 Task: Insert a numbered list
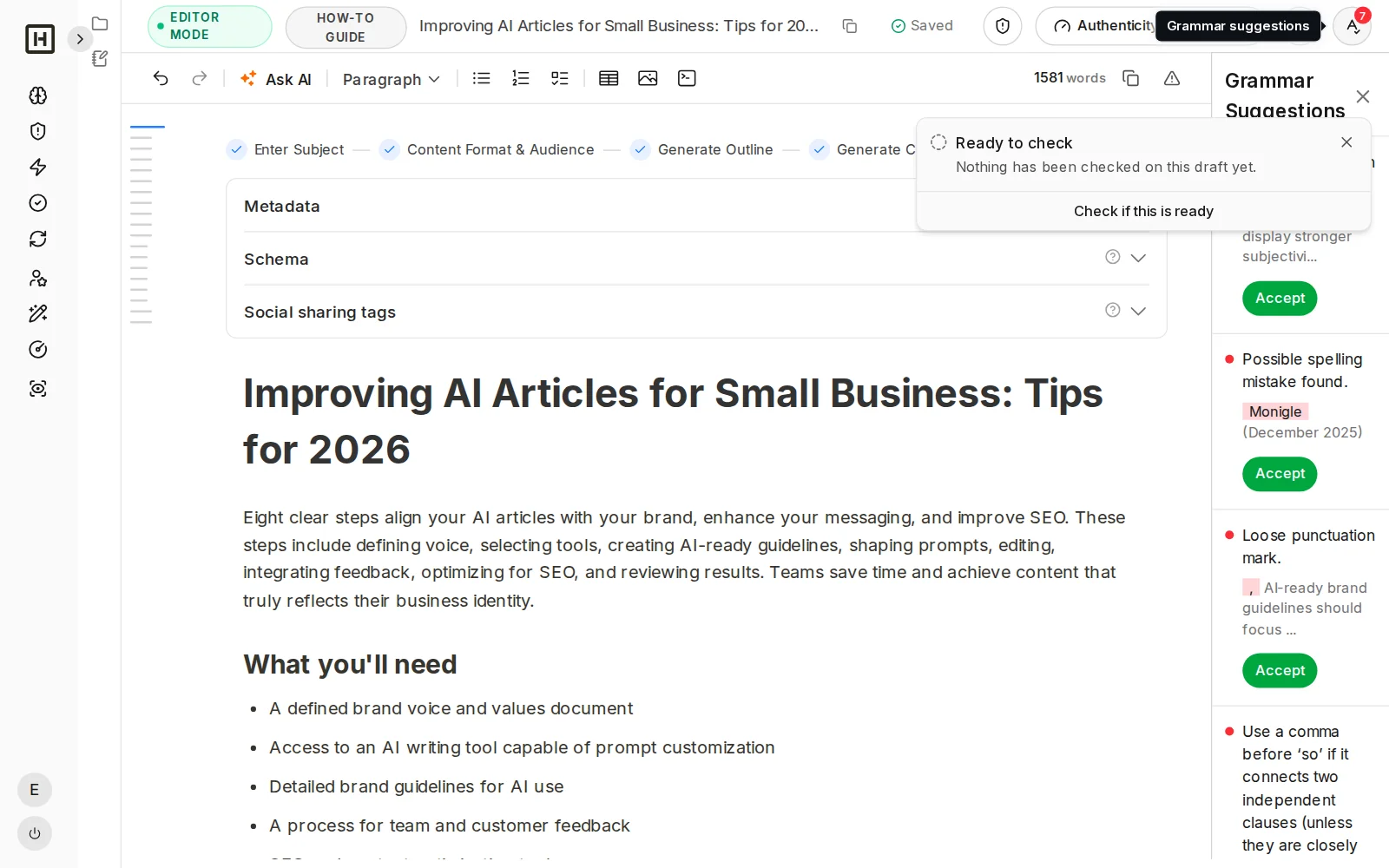click(521, 78)
